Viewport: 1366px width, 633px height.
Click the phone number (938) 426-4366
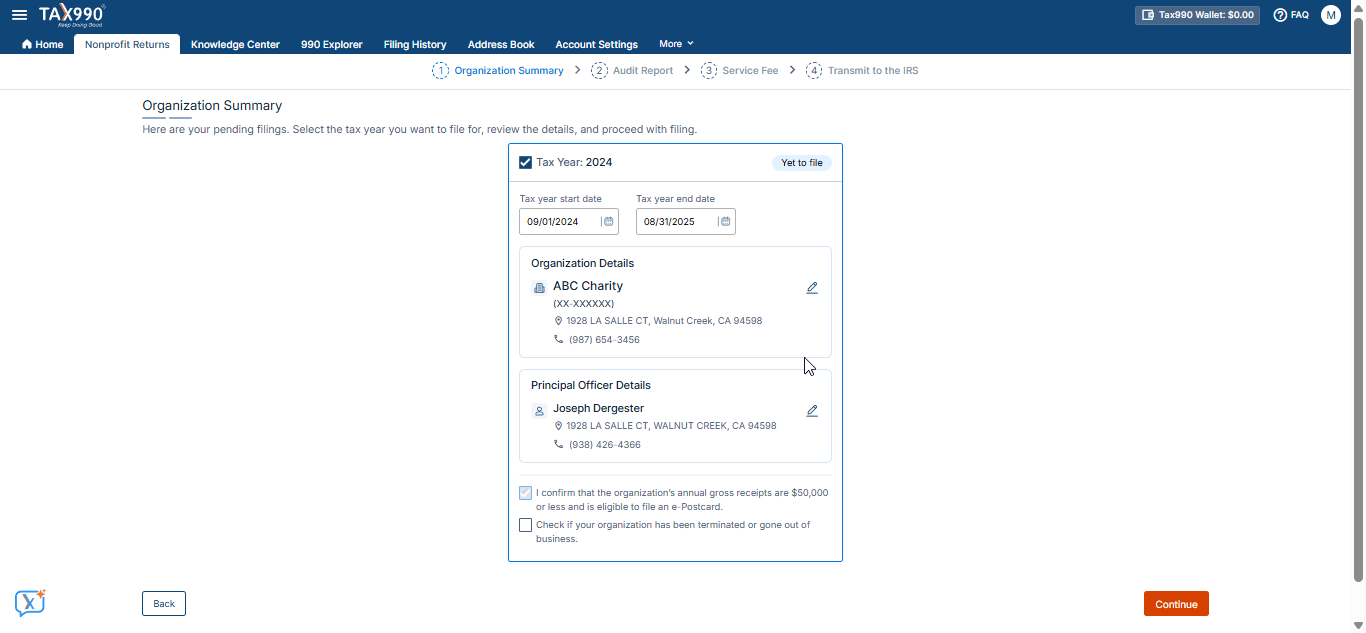coord(605,445)
